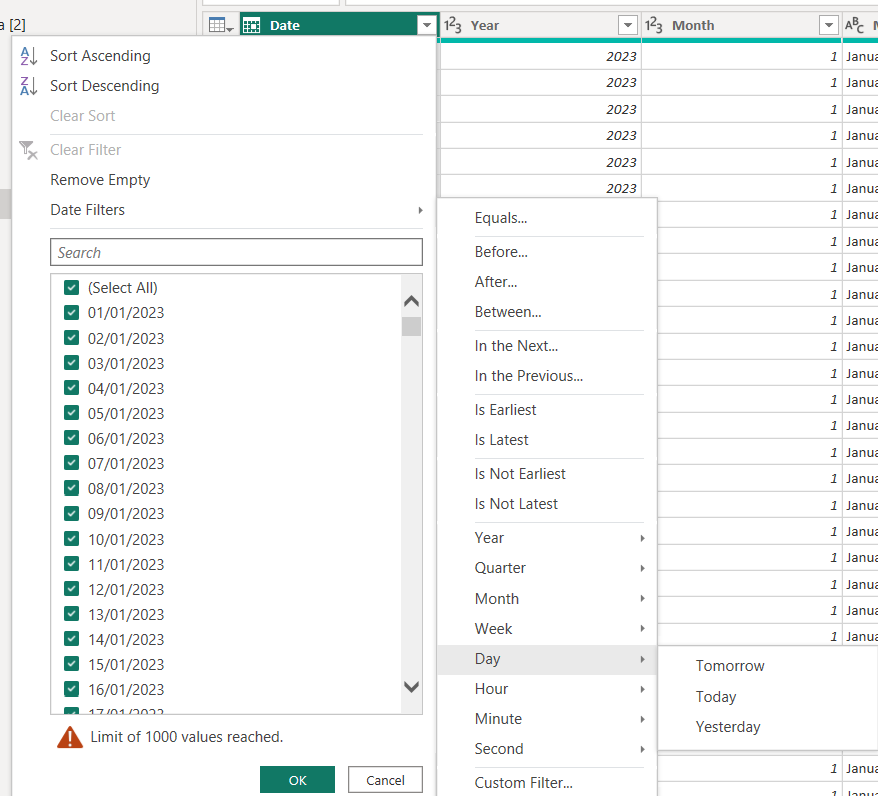Select Is Not Earliest filter
Screen dimensions: 878x796
tap(520, 474)
